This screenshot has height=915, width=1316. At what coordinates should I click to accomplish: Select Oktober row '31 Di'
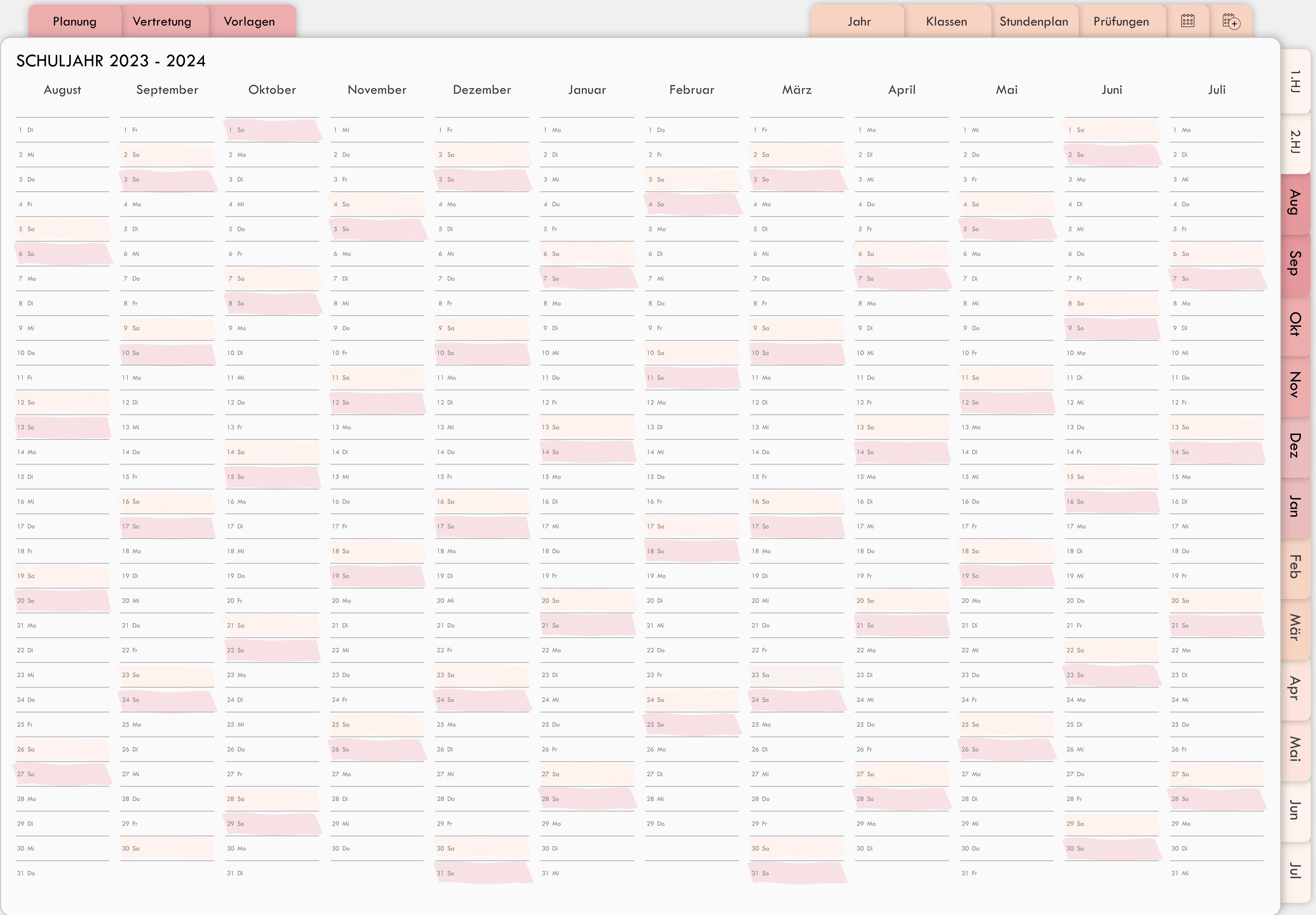272,873
